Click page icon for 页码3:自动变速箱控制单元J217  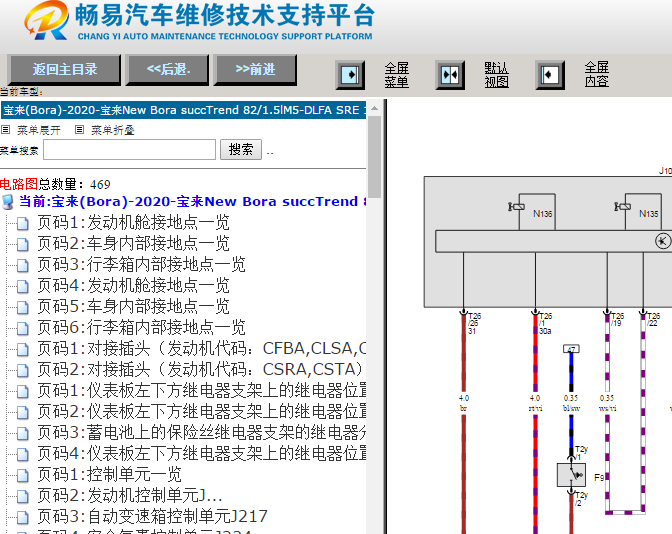[x=23, y=517]
